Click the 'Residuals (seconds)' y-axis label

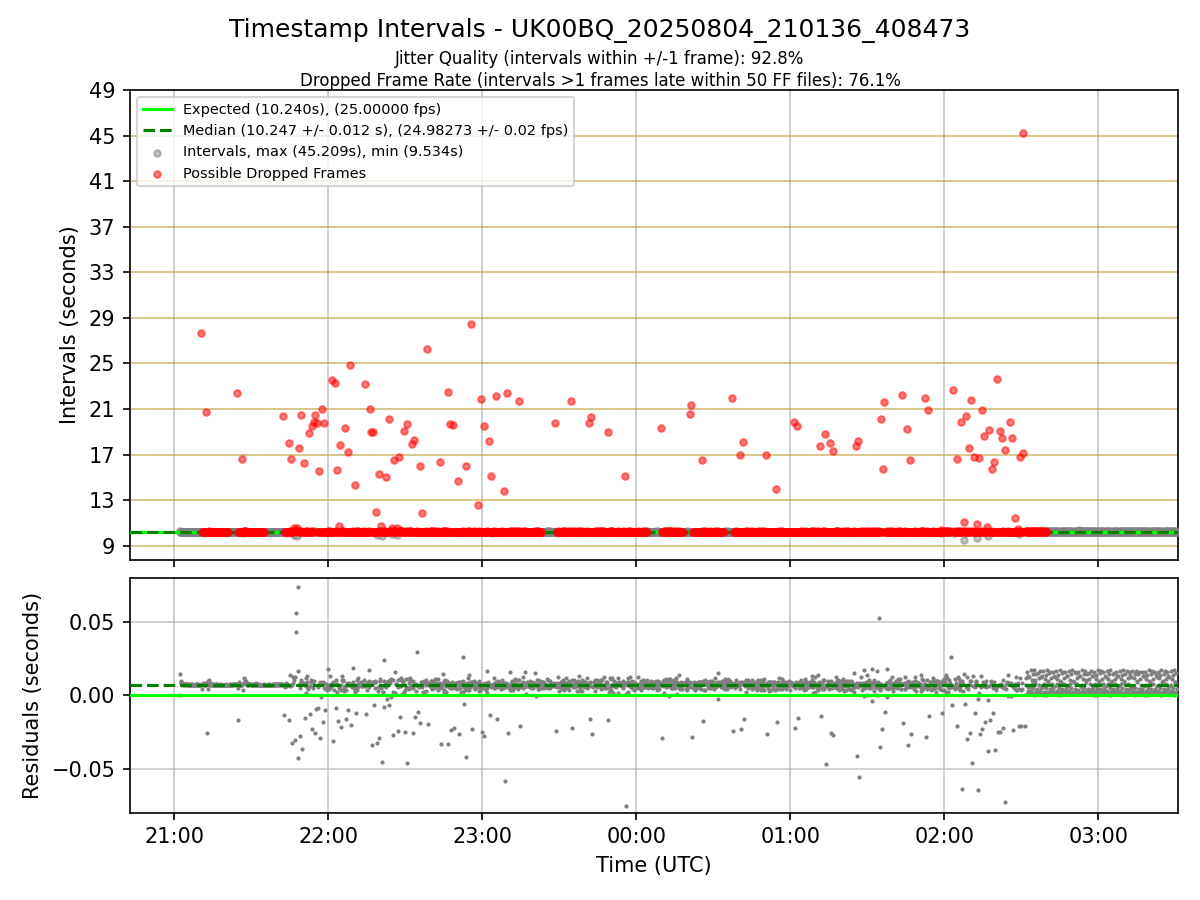32,696
